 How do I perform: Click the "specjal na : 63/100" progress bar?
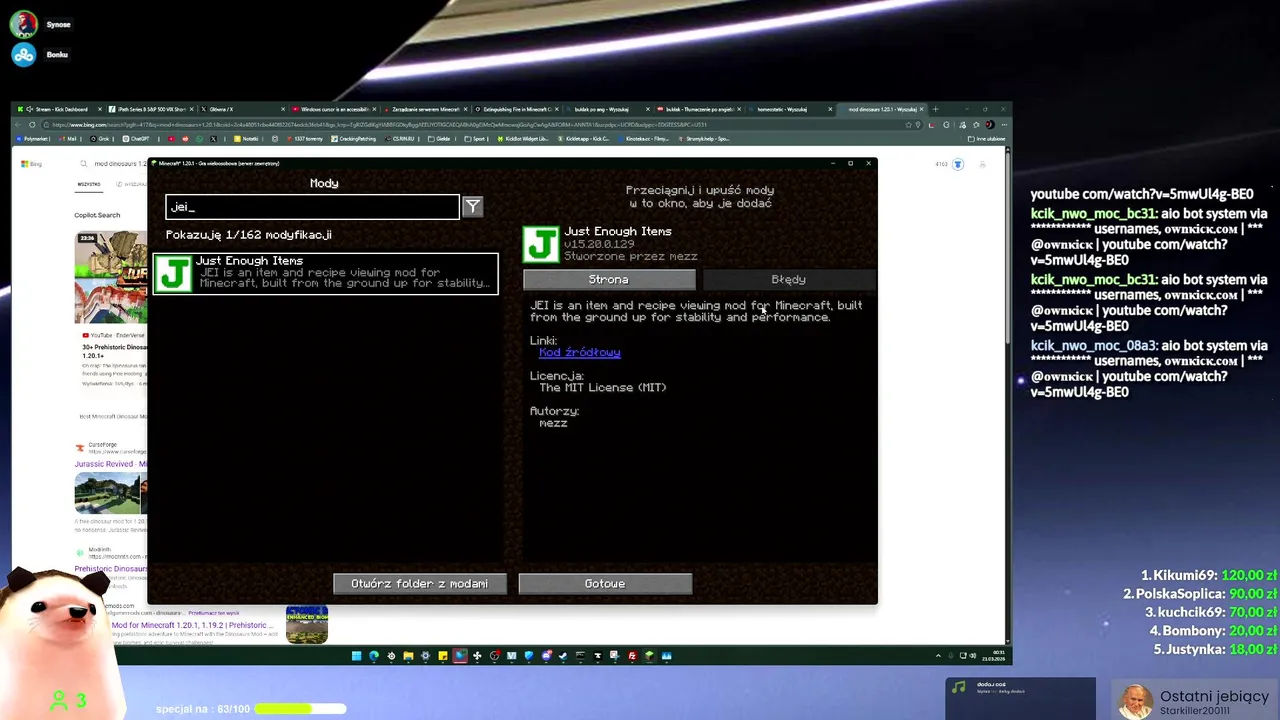[x=300, y=709]
